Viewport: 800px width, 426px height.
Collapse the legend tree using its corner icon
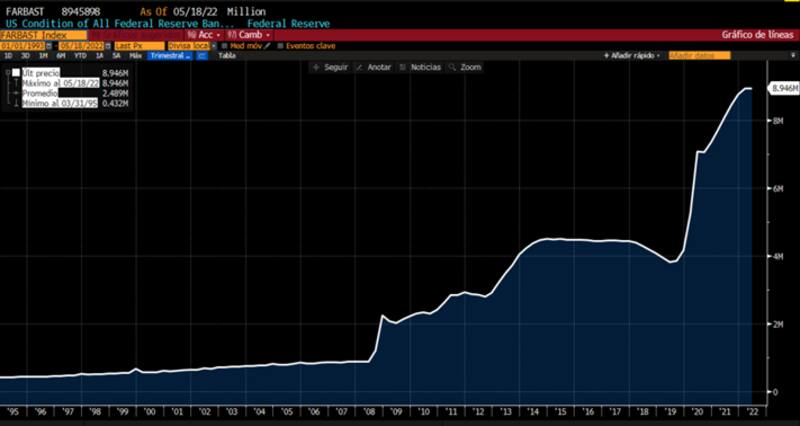7,73
